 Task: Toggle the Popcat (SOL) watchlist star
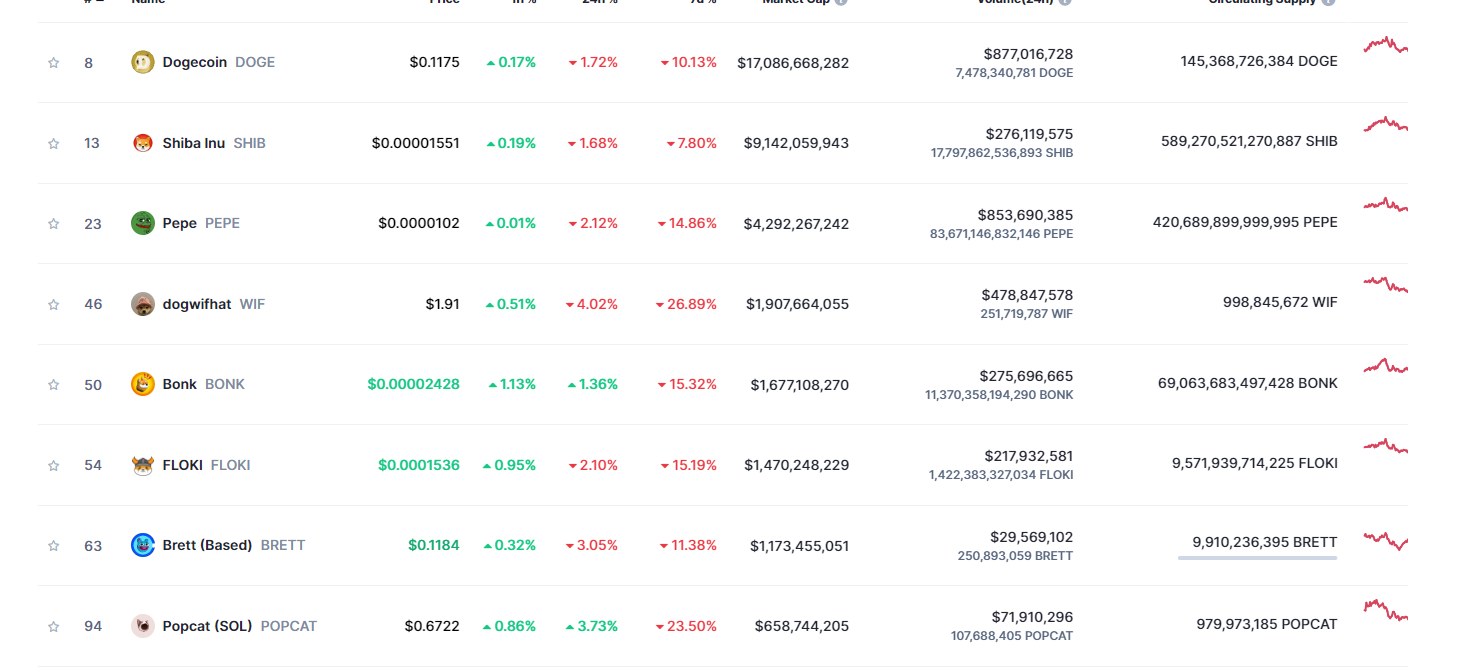point(54,627)
